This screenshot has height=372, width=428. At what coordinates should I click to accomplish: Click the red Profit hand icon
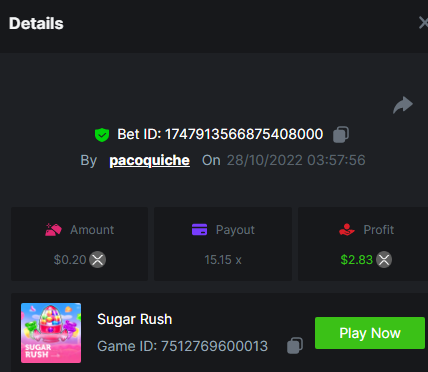click(x=347, y=230)
